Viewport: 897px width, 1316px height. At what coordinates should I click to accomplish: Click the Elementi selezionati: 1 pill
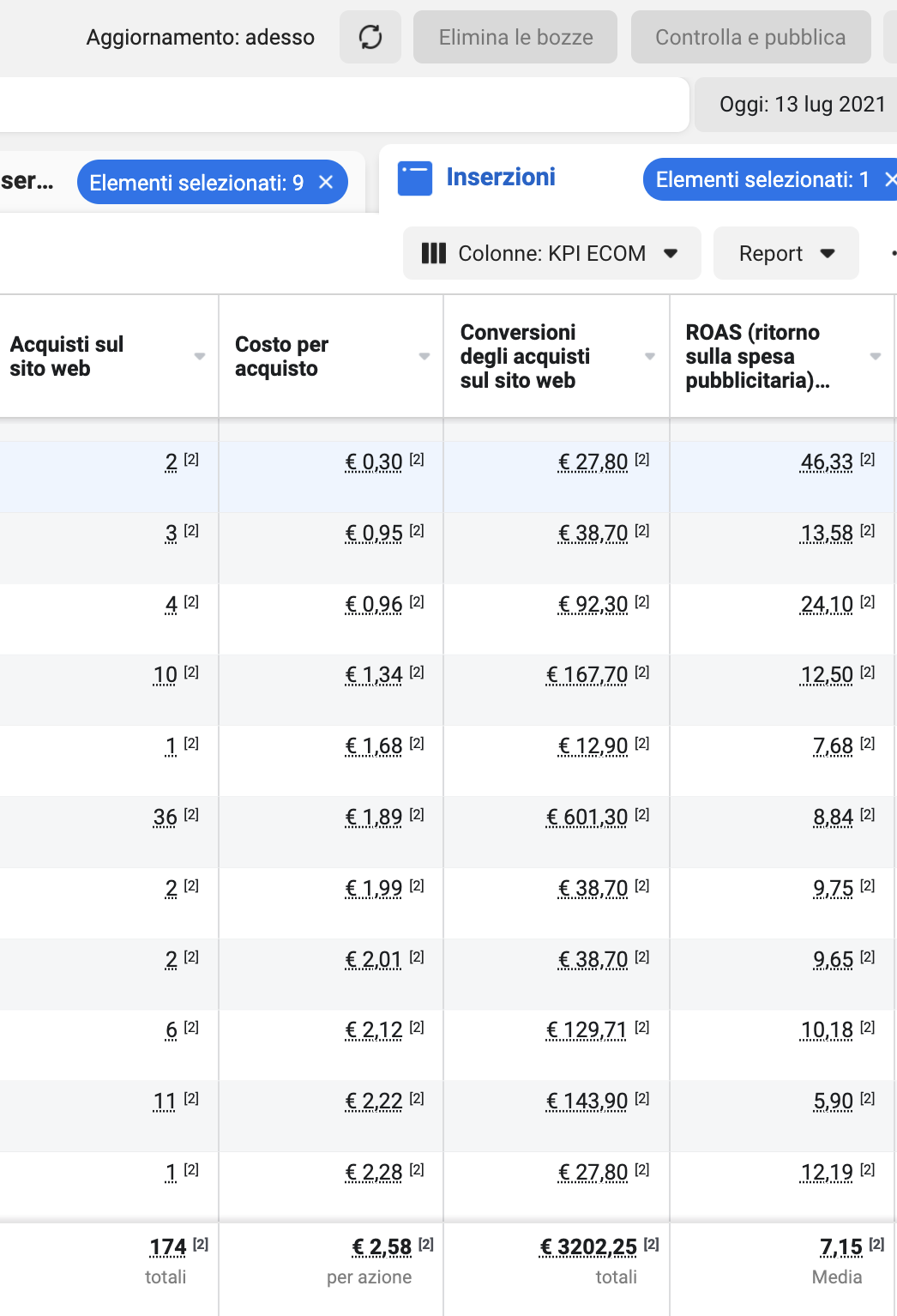762,179
